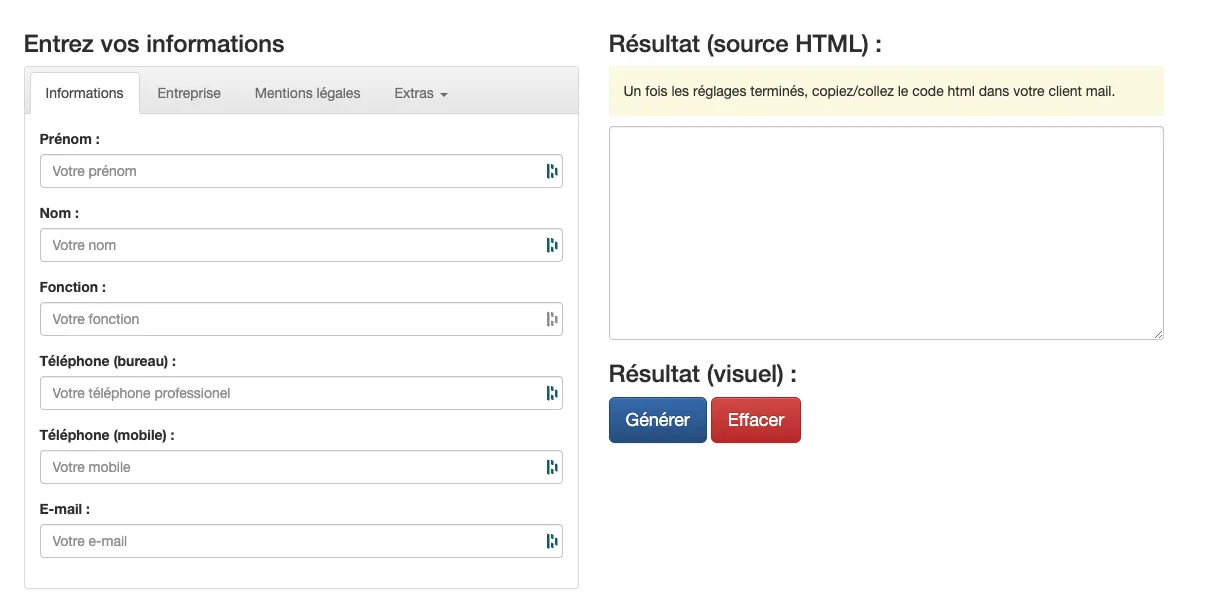Click the autofill icon in Téléphone (bureau) field
The image size is (1206, 602).
(551, 393)
